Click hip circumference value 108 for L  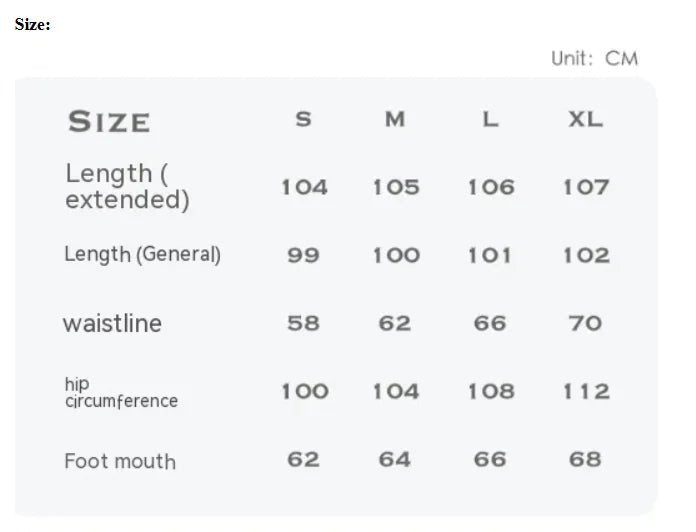click(490, 391)
